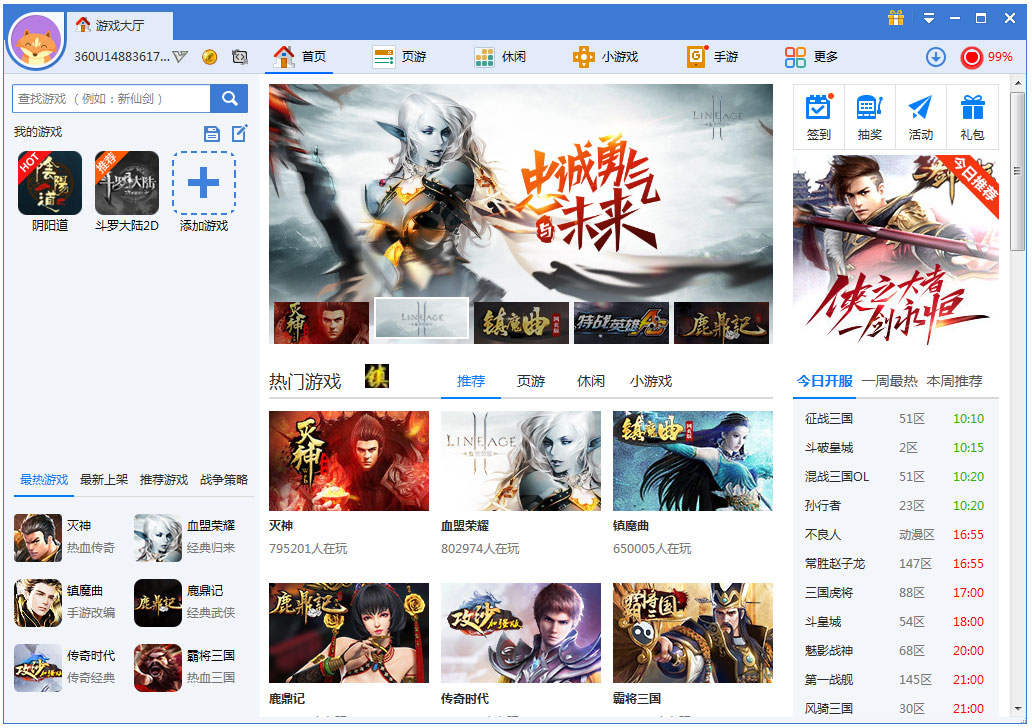This screenshot has height=728, width=1032.
Task: Select the 灭神 banner thumbnail
Action: click(321, 323)
